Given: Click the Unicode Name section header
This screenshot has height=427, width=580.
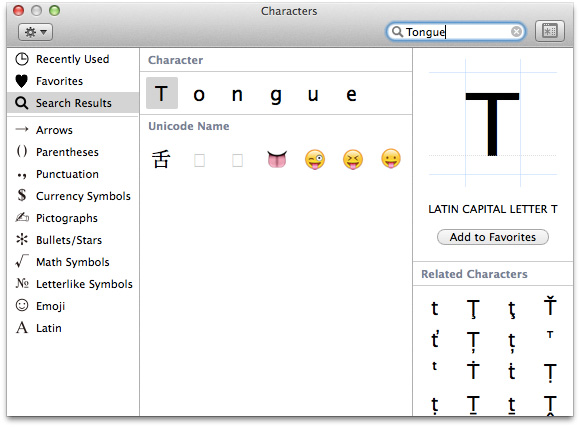Looking at the screenshot, I should [189, 126].
